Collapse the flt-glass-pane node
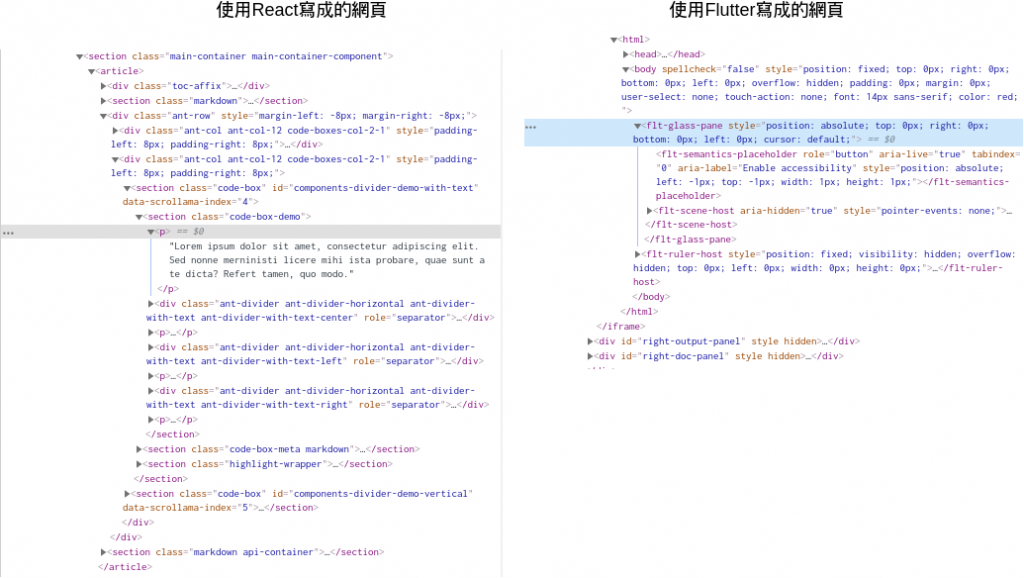 point(637,126)
